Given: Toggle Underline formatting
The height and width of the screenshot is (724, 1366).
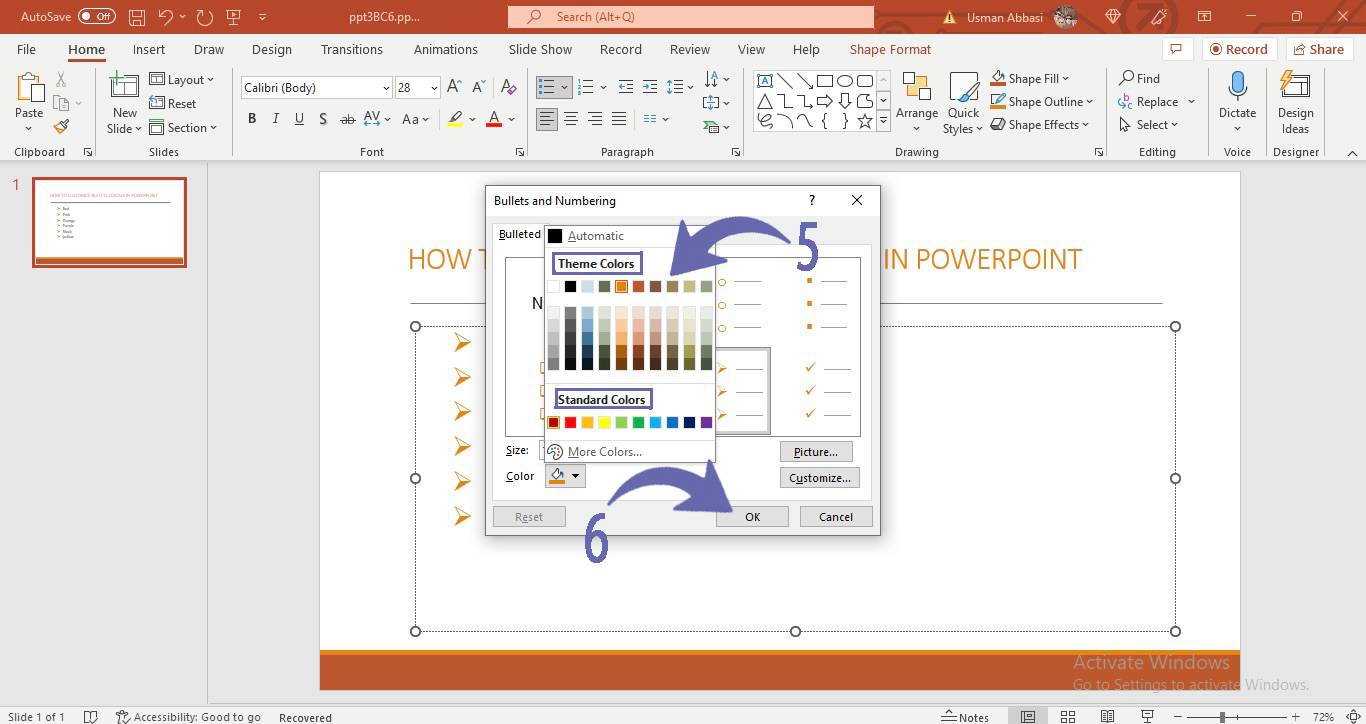Looking at the screenshot, I should point(299,119).
